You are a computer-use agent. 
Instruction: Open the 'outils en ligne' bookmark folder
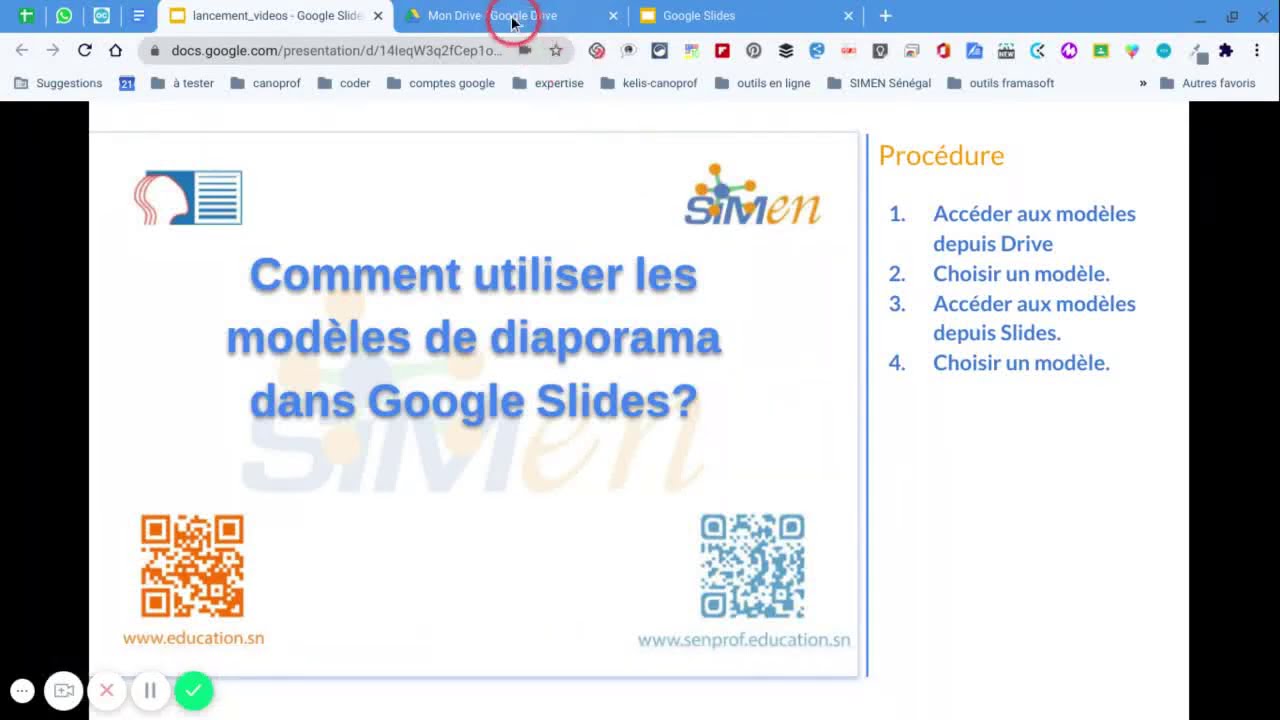(x=763, y=83)
